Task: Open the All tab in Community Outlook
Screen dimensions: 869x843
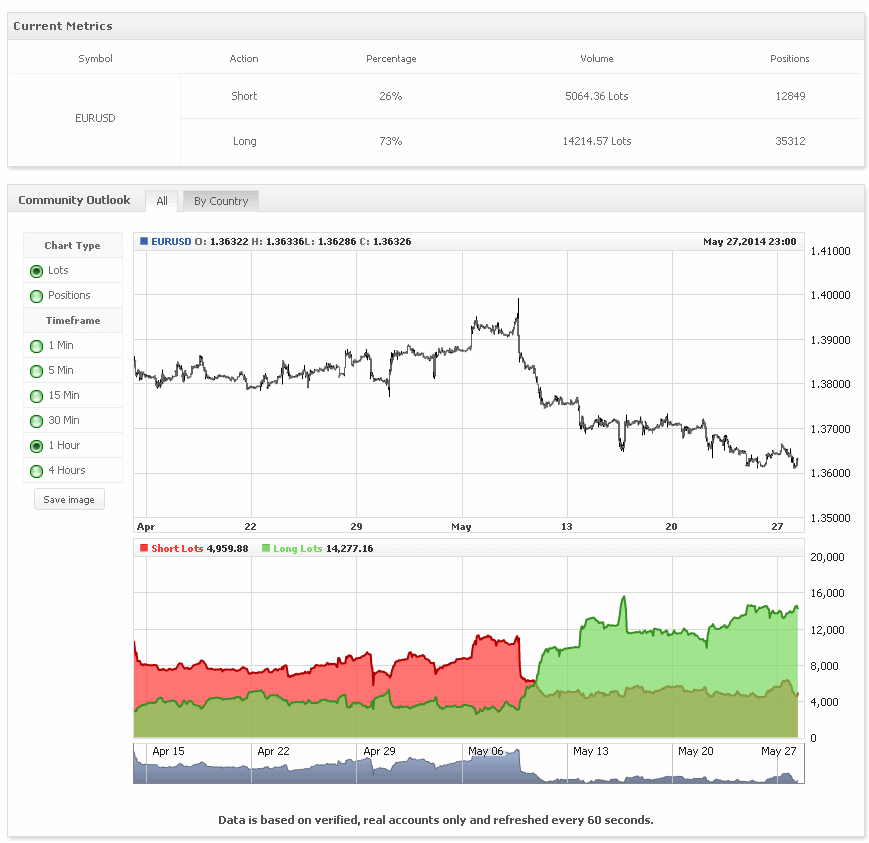Action: click(161, 201)
